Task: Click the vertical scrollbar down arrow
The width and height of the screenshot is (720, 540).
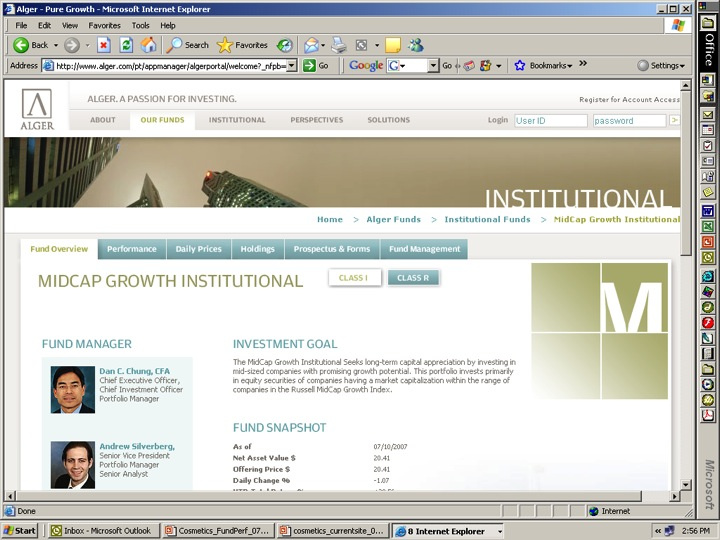Action: [x=686, y=484]
